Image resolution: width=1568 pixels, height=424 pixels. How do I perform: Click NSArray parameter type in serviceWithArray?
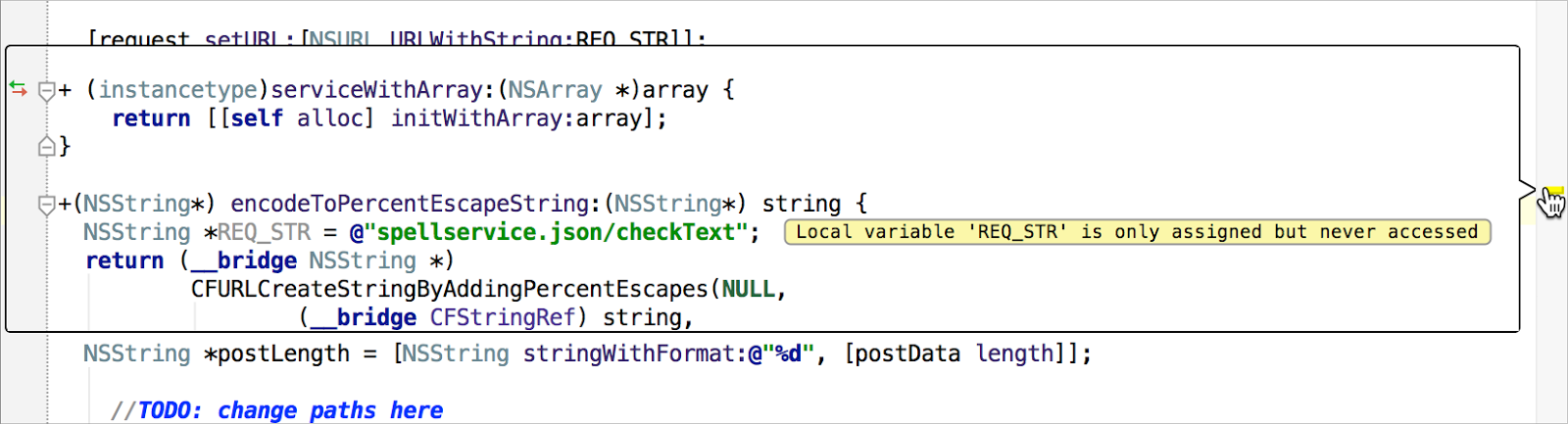click(x=555, y=90)
